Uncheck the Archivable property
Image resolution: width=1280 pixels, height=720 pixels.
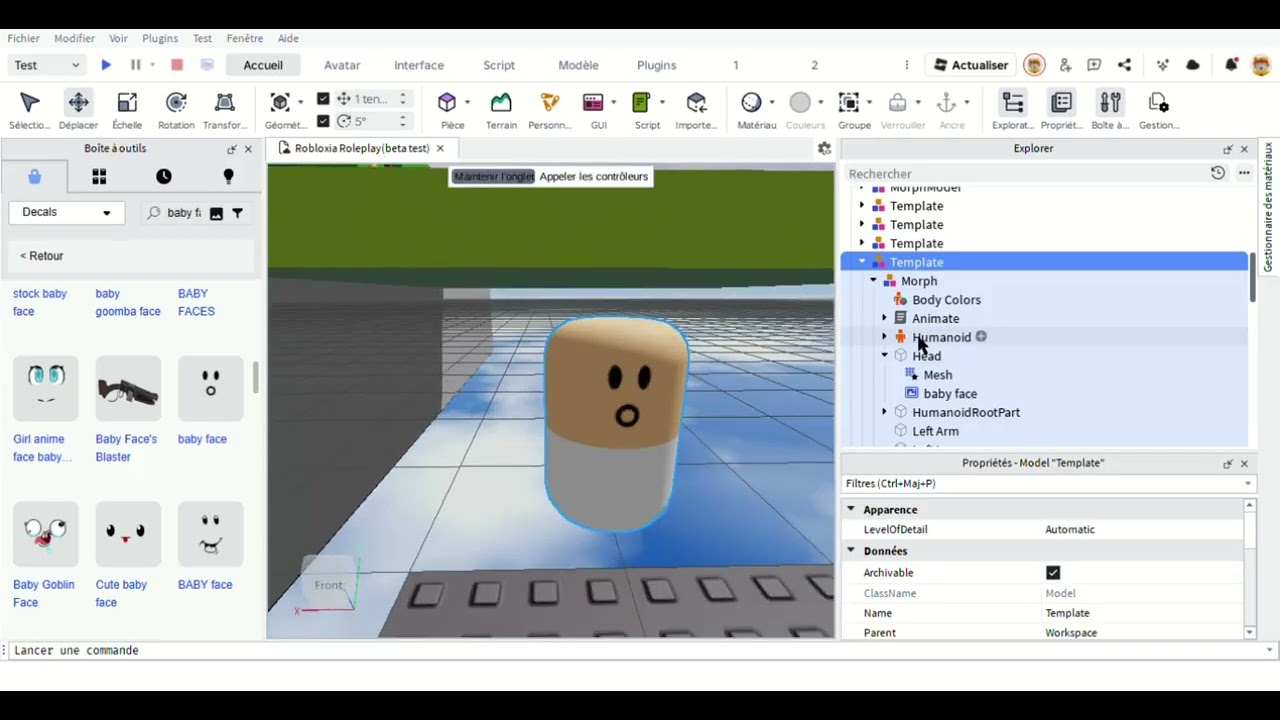[x=1053, y=573]
